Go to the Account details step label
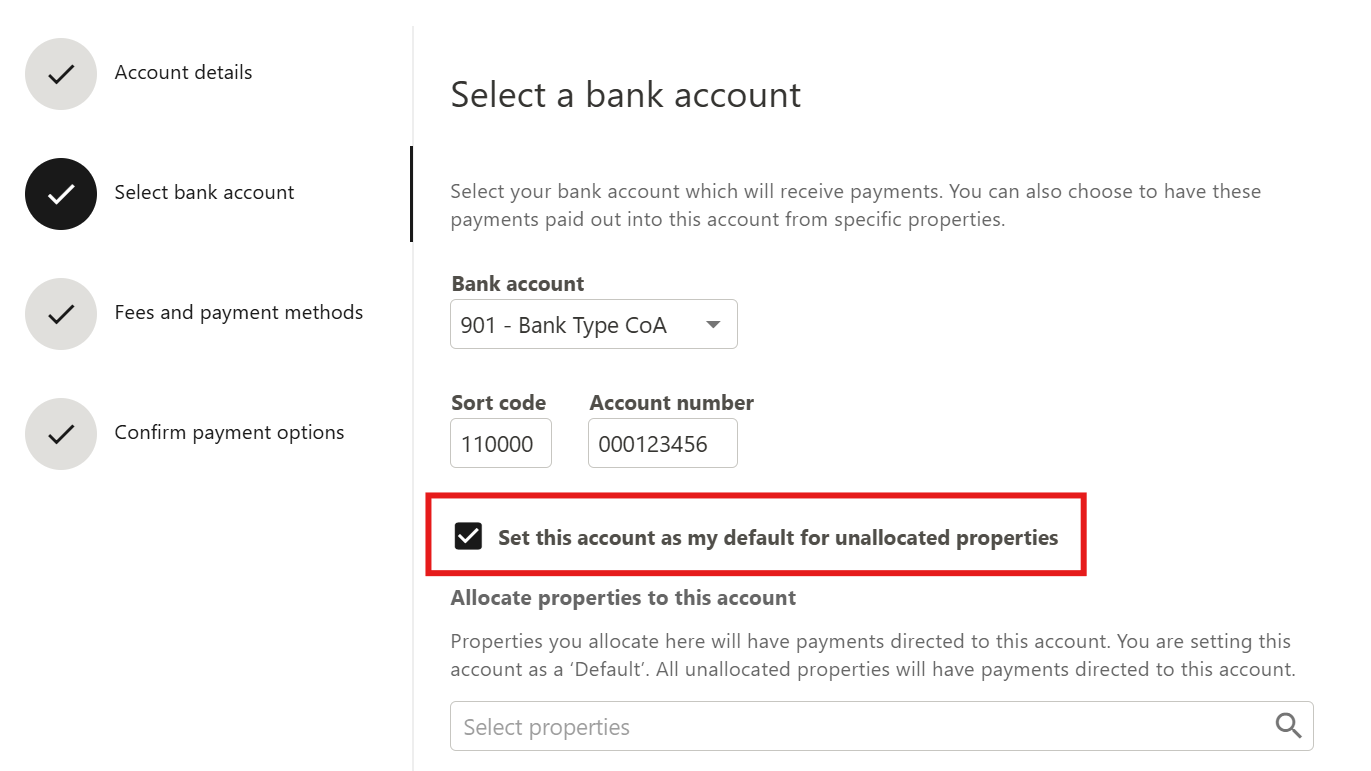 [x=183, y=73]
